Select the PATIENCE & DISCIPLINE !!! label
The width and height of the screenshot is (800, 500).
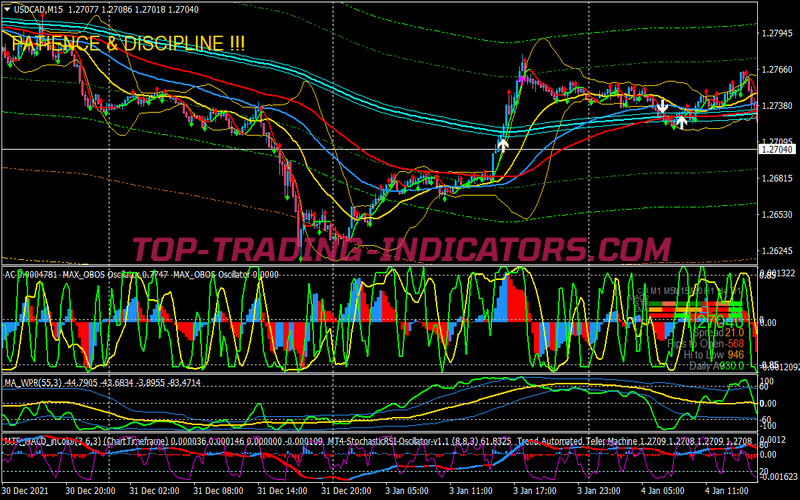128,43
